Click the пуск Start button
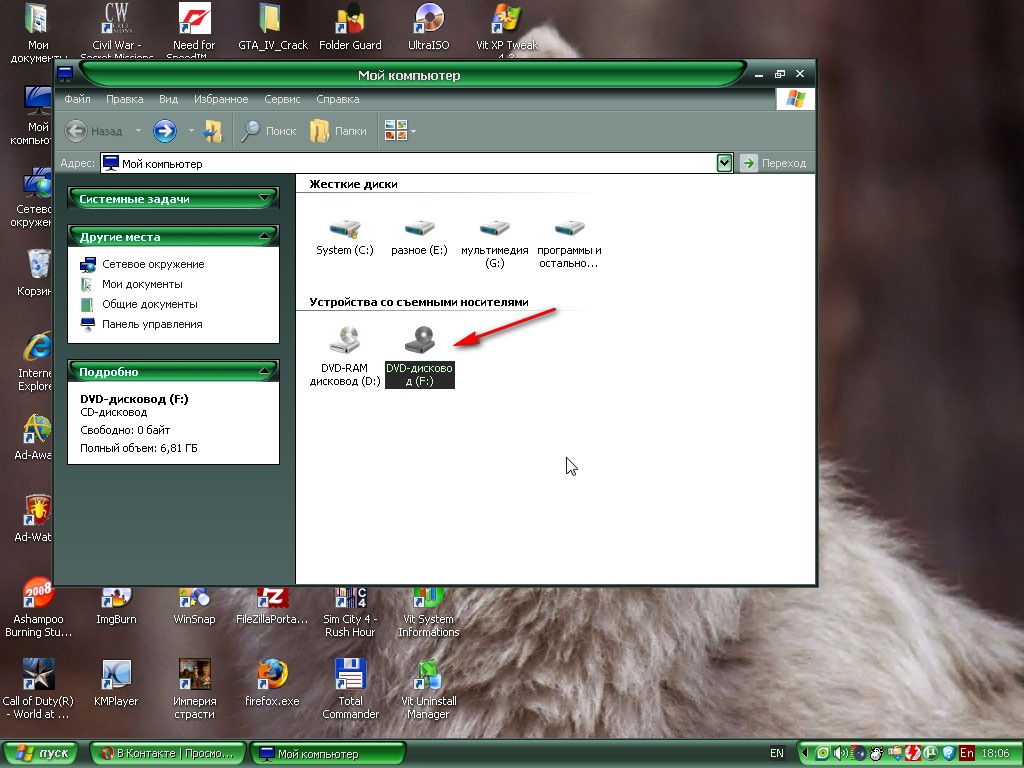 pyautogui.click(x=40, y=753)
